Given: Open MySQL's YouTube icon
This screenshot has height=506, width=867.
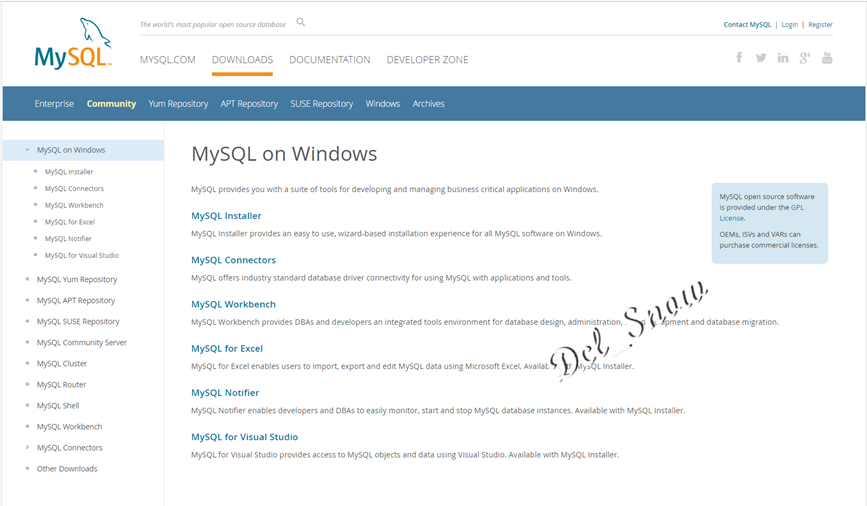Looking at the screenshot, I should coord(827,58).
